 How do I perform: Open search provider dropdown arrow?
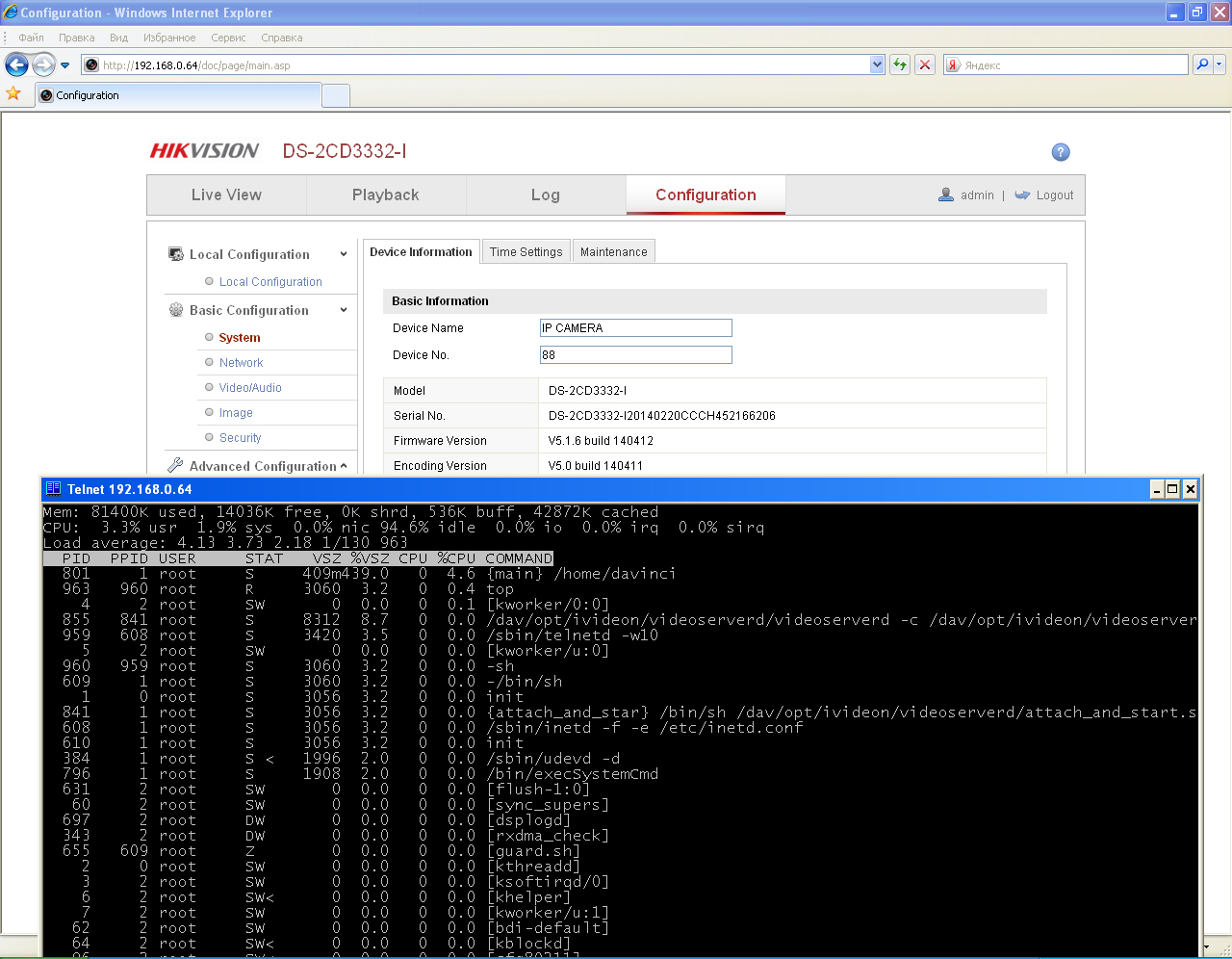[1219, 65]
